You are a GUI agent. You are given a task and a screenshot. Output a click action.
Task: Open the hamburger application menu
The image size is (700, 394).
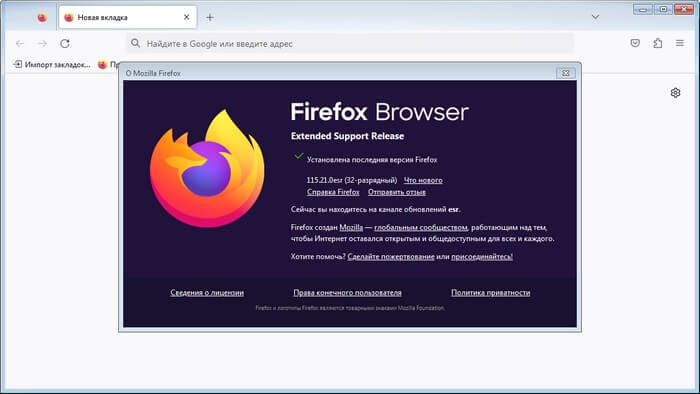[x=680, y=43]
